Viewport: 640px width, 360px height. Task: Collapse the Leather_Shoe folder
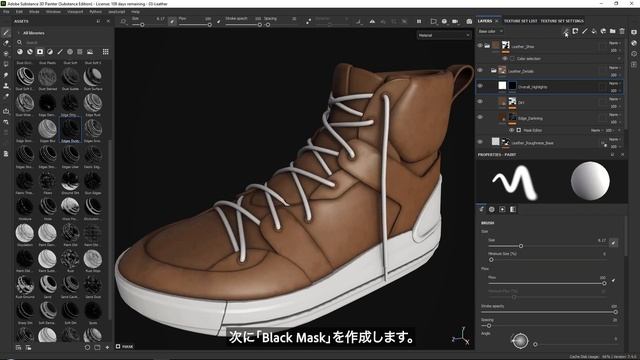(x=487, y=46)
